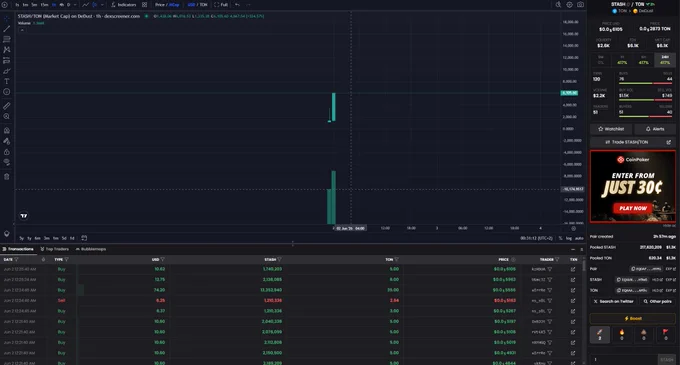
Task: Switch chart to Price mode
Action: [x=160, y=5]
